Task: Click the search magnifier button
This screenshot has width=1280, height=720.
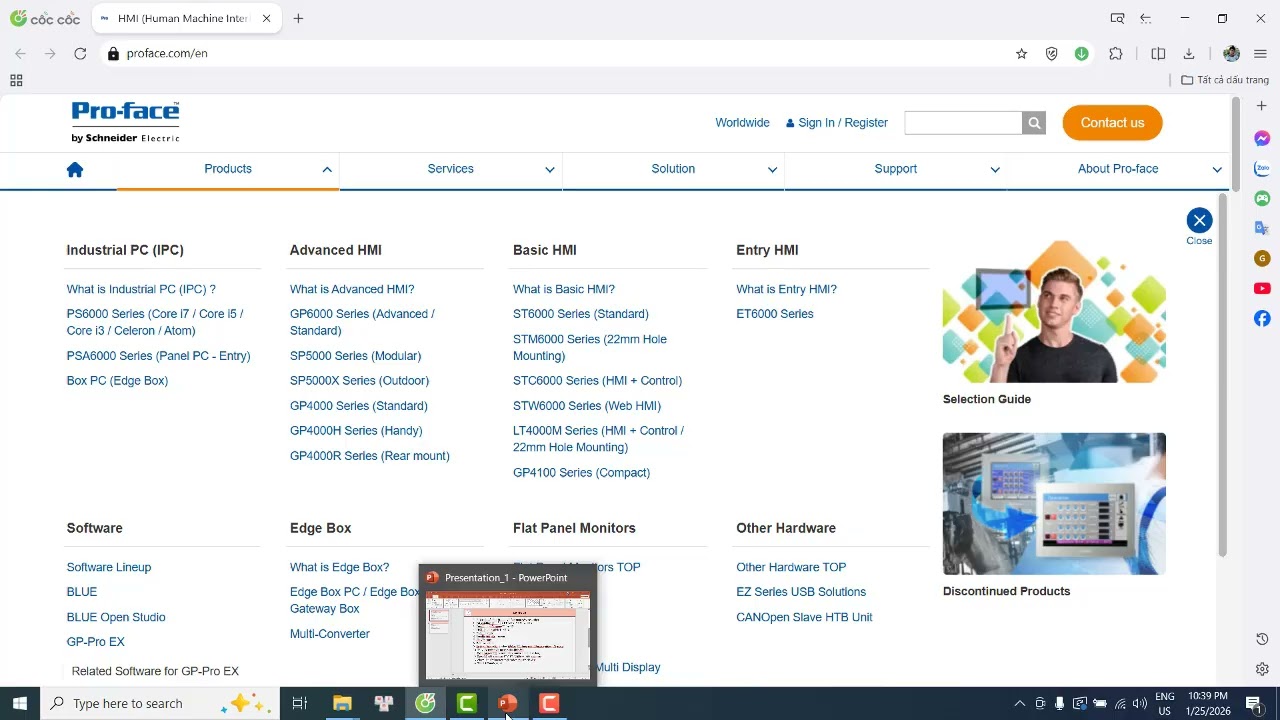Action: point(1034,123)
